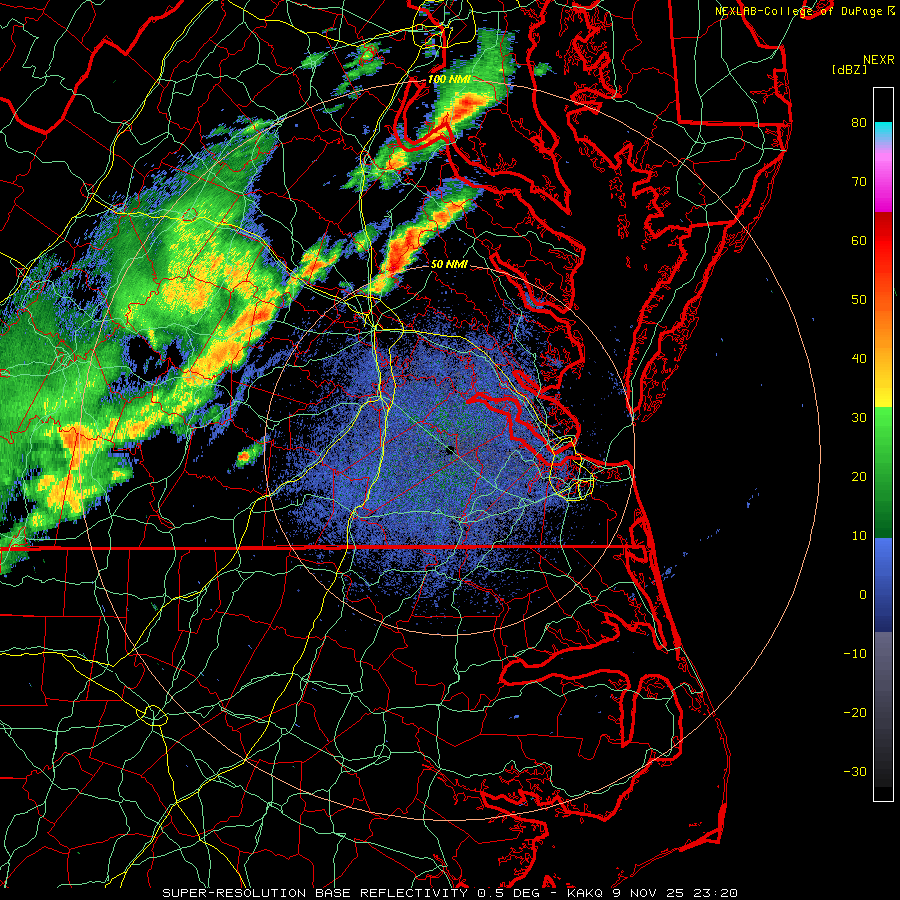Select the 60 dBZ scale value
900x900 pixels.
point(859,240)
